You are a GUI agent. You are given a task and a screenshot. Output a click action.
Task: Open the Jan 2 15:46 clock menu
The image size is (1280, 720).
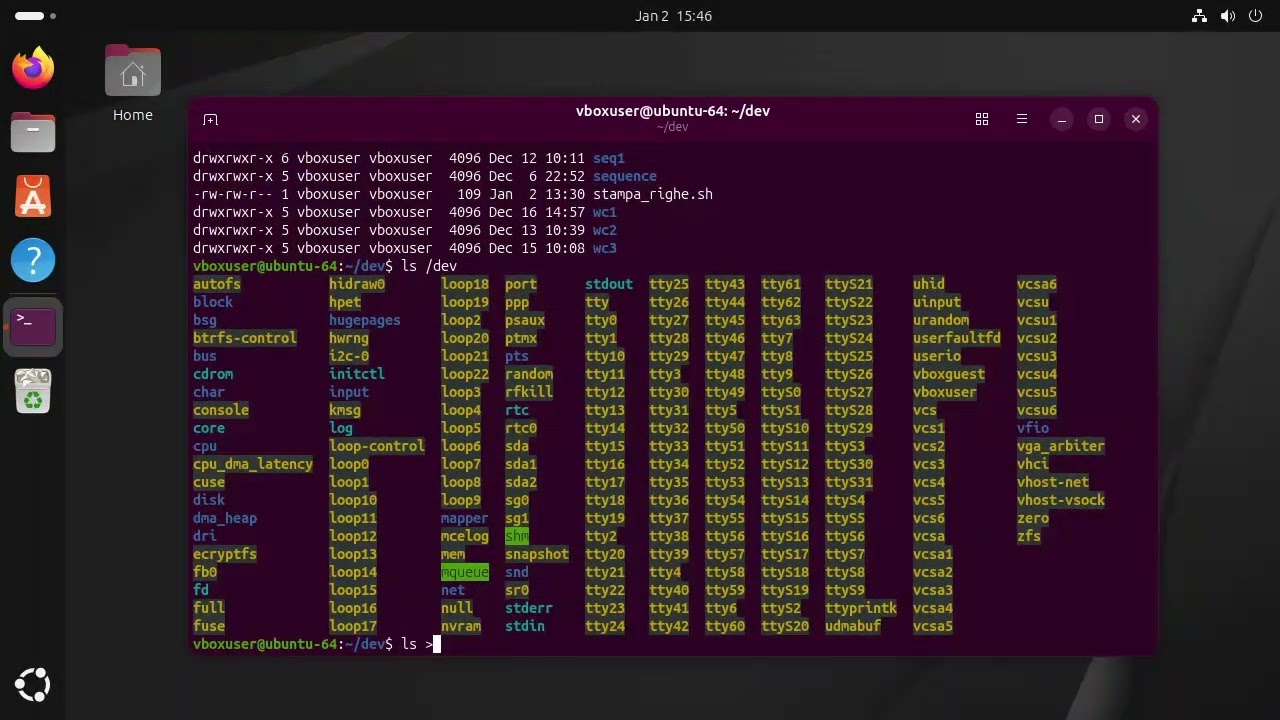click(673, 16)
